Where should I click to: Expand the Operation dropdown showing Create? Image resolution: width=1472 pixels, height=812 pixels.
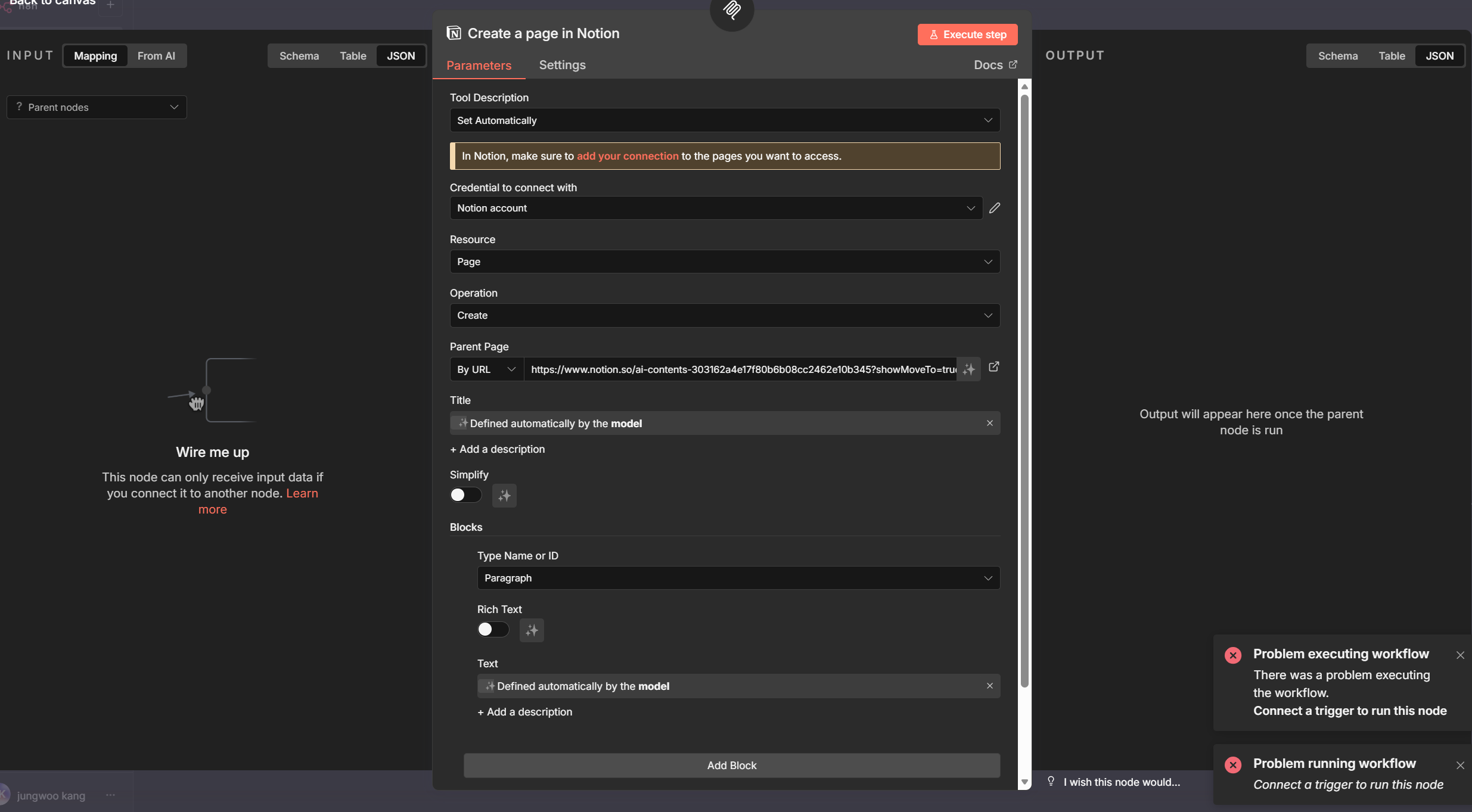(724, 315)
